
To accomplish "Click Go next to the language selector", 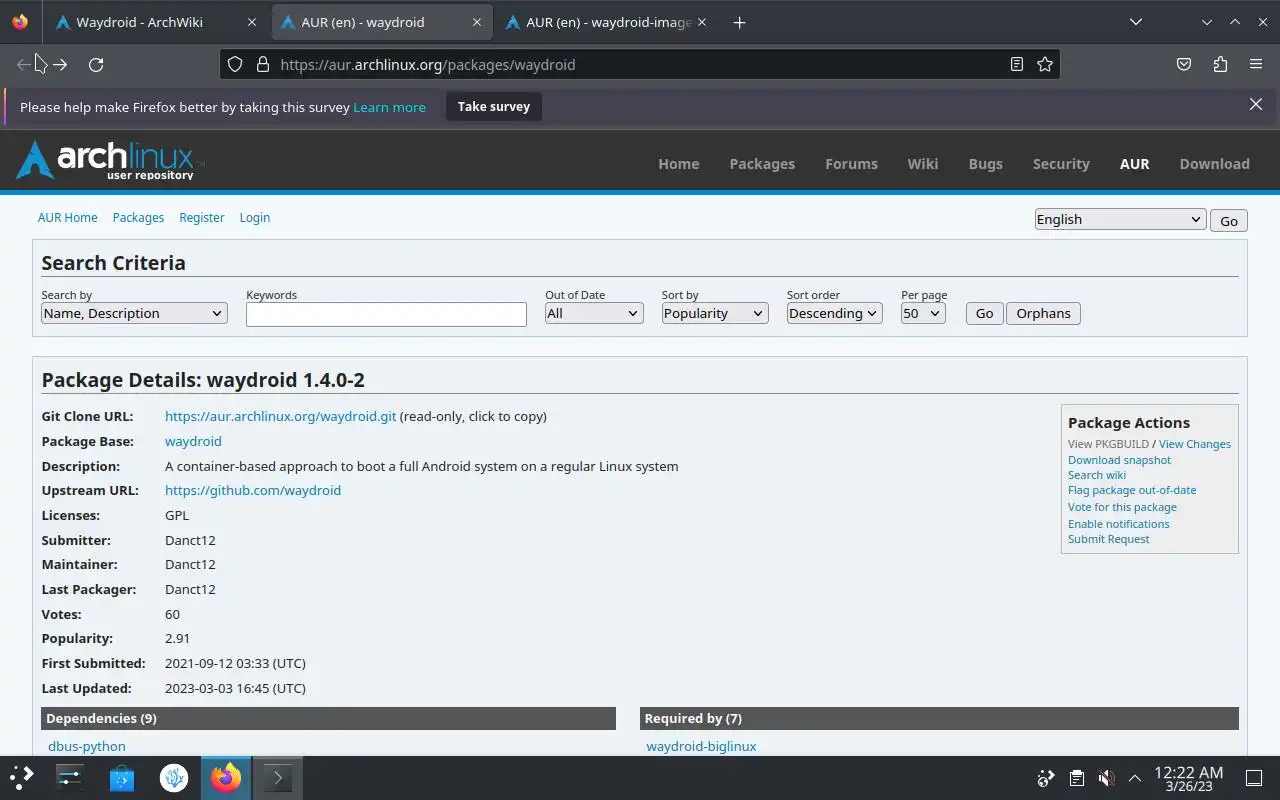I will [1229, 221].
